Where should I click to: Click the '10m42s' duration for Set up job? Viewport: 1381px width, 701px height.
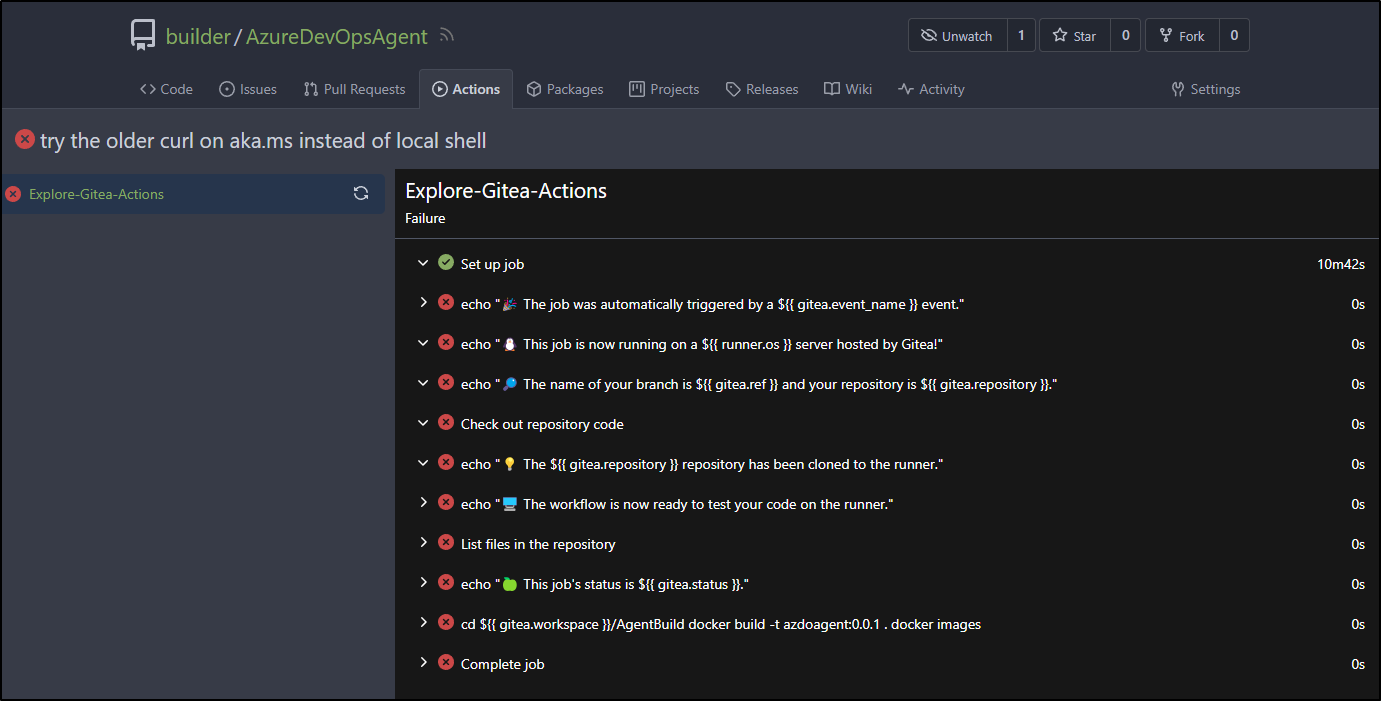(x=1341, y=264)
